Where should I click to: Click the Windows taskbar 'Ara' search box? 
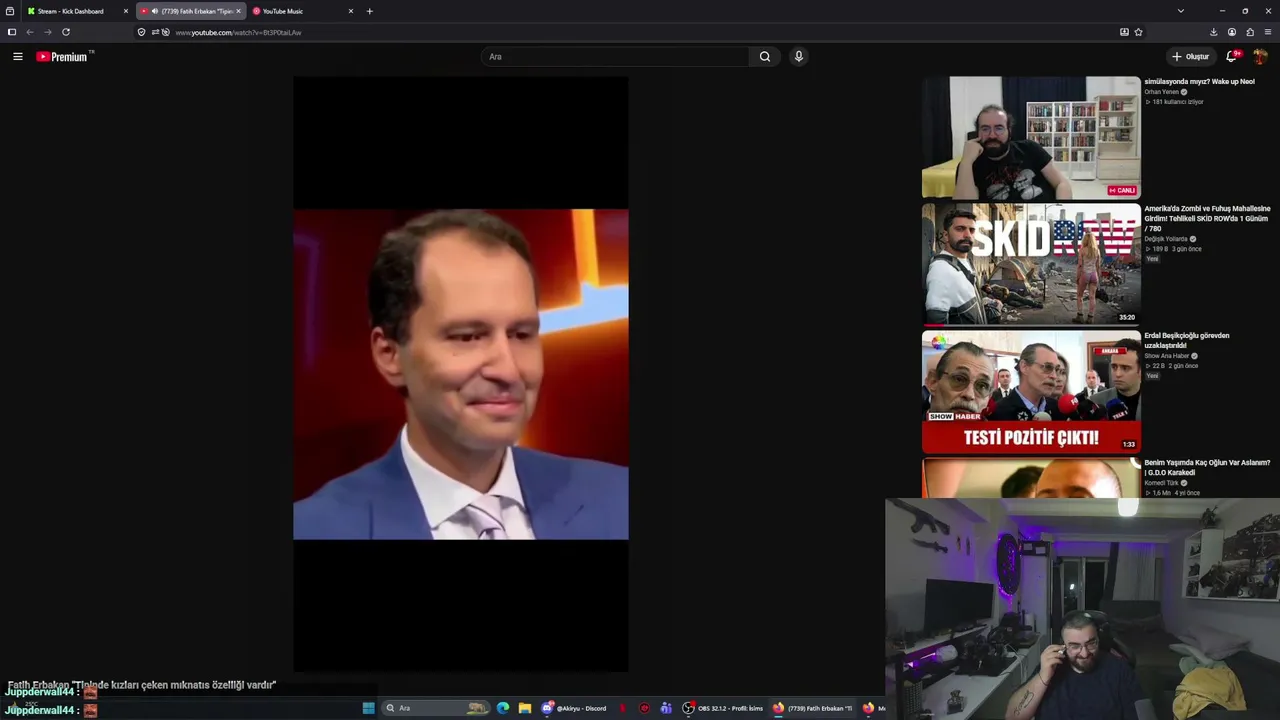[x=437, y=708]
